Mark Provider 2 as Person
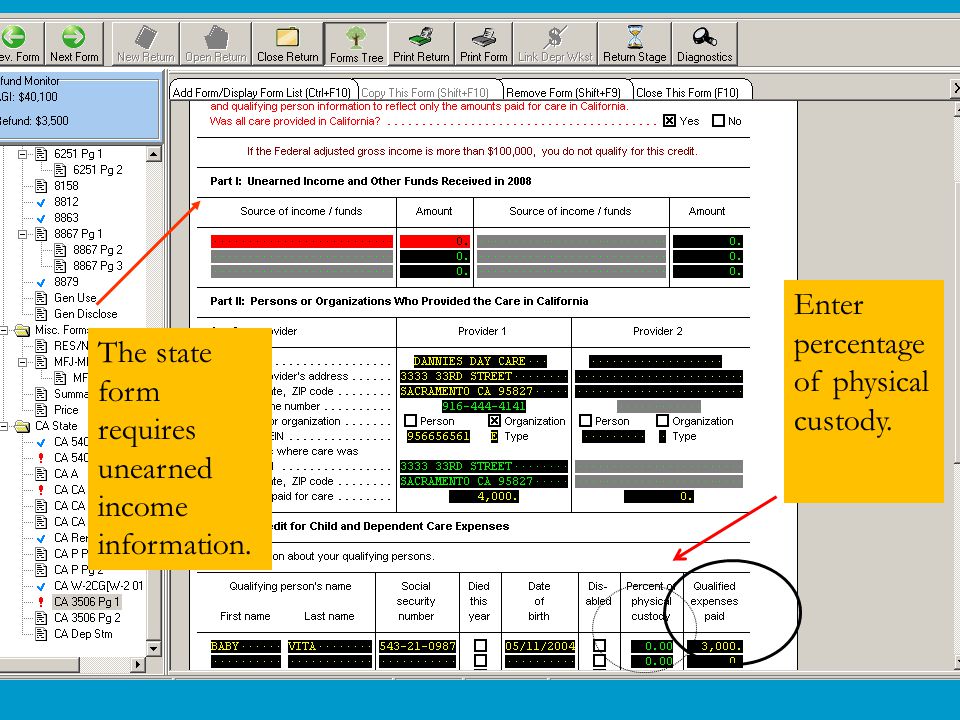Image resolution: width=960 pixels, height=720 pixels. click(585, 421)
